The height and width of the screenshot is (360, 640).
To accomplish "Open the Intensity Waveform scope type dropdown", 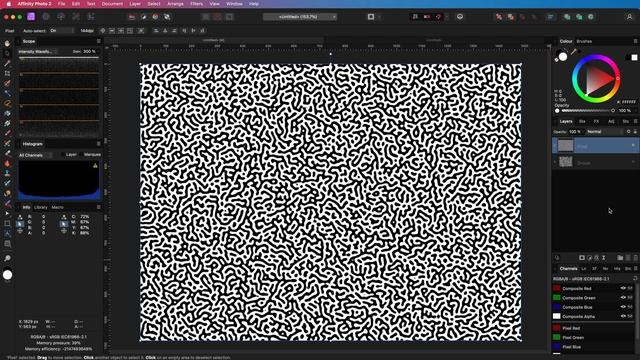I will pos(38,51).
